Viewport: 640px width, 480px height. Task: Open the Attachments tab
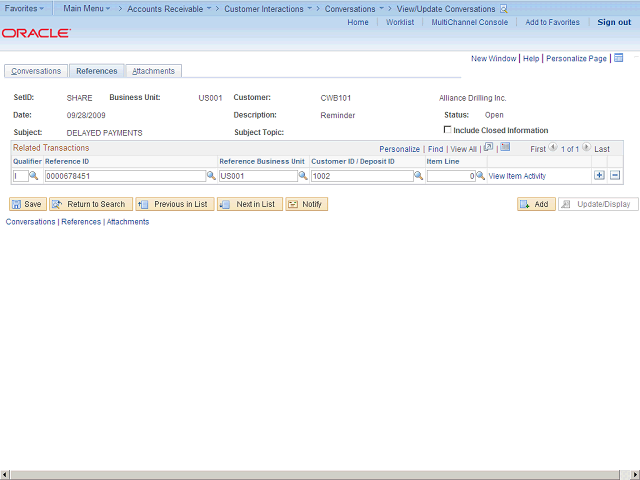tap(154, 71)
